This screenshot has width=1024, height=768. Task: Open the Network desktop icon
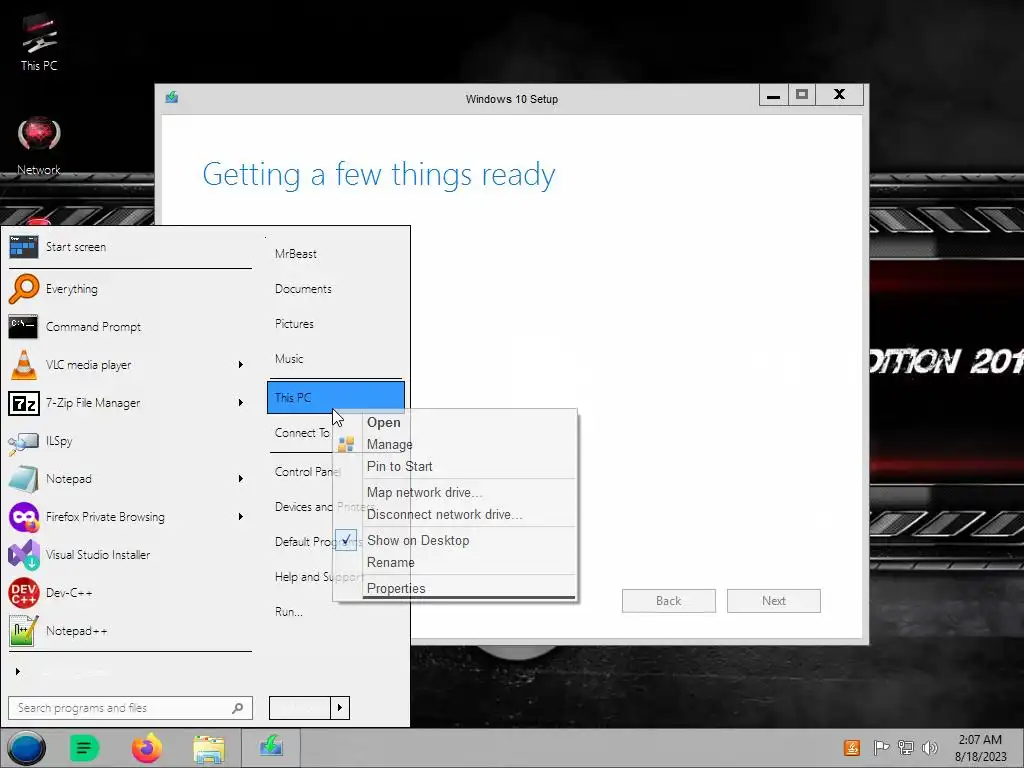coord(39,146)
